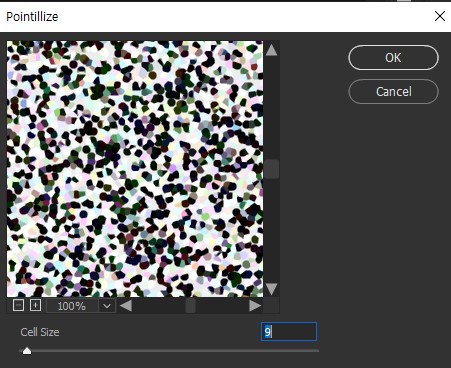
Task: Click the vertical scrollbar thumb of preview
Action: 272,169
